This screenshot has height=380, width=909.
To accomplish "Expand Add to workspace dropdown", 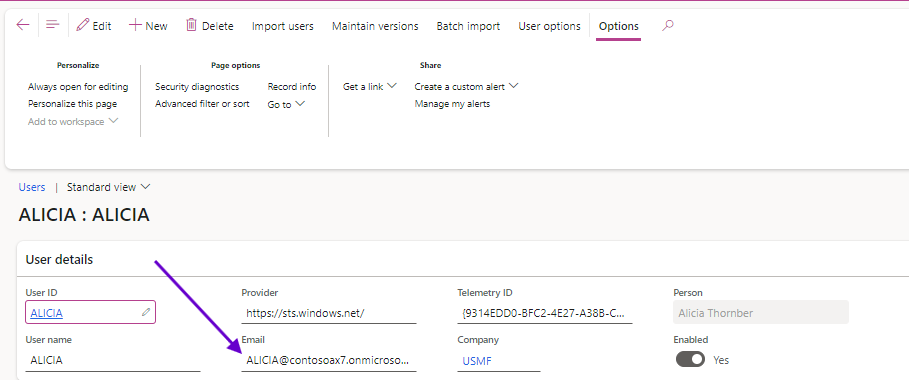I will point(73,121).
